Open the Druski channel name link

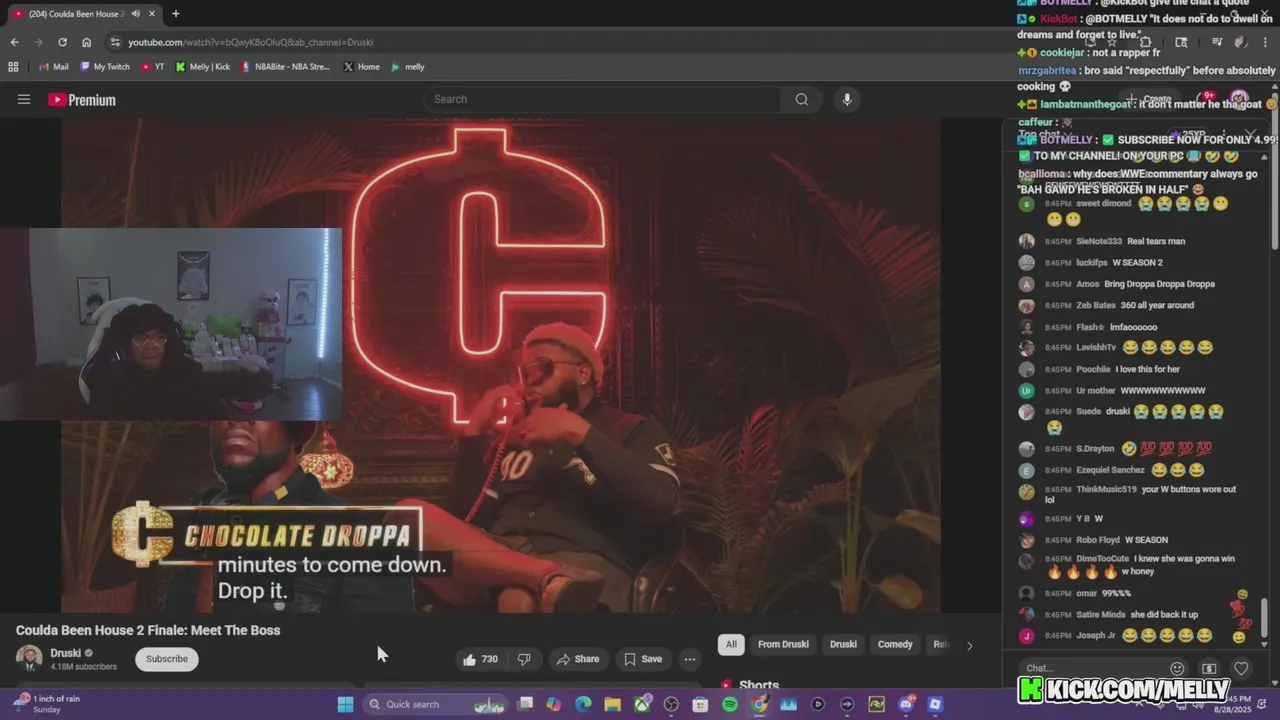pos(66,653)
